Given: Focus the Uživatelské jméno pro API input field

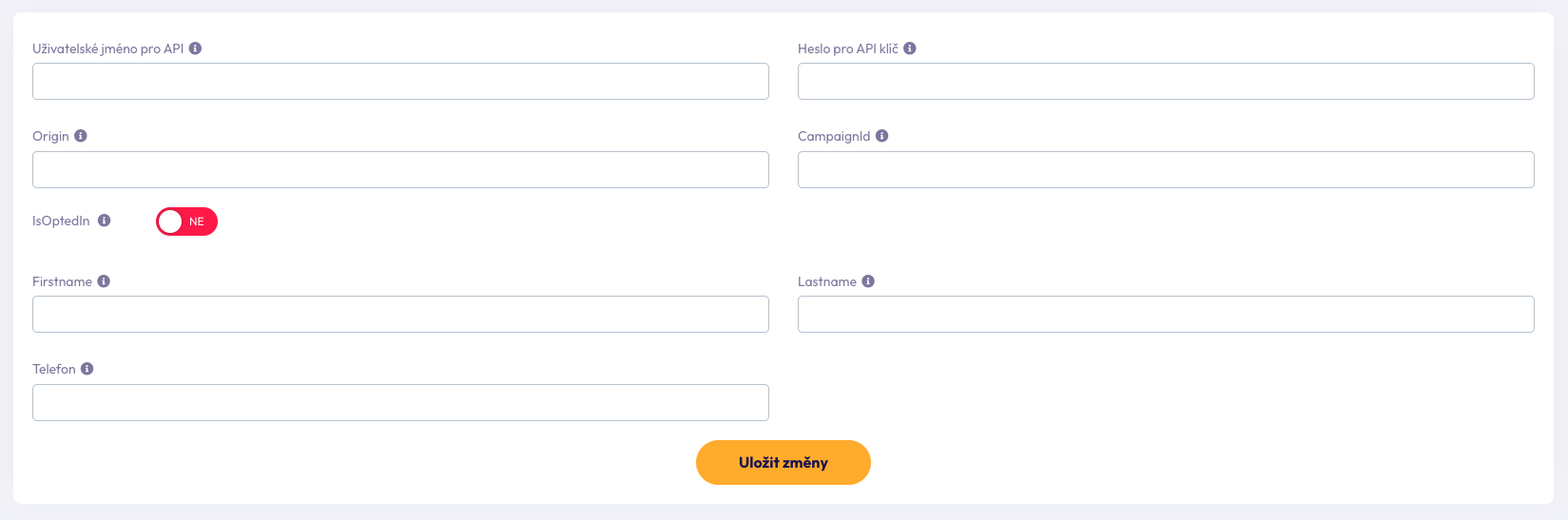Looking at the screenshot, I should 400,82.
